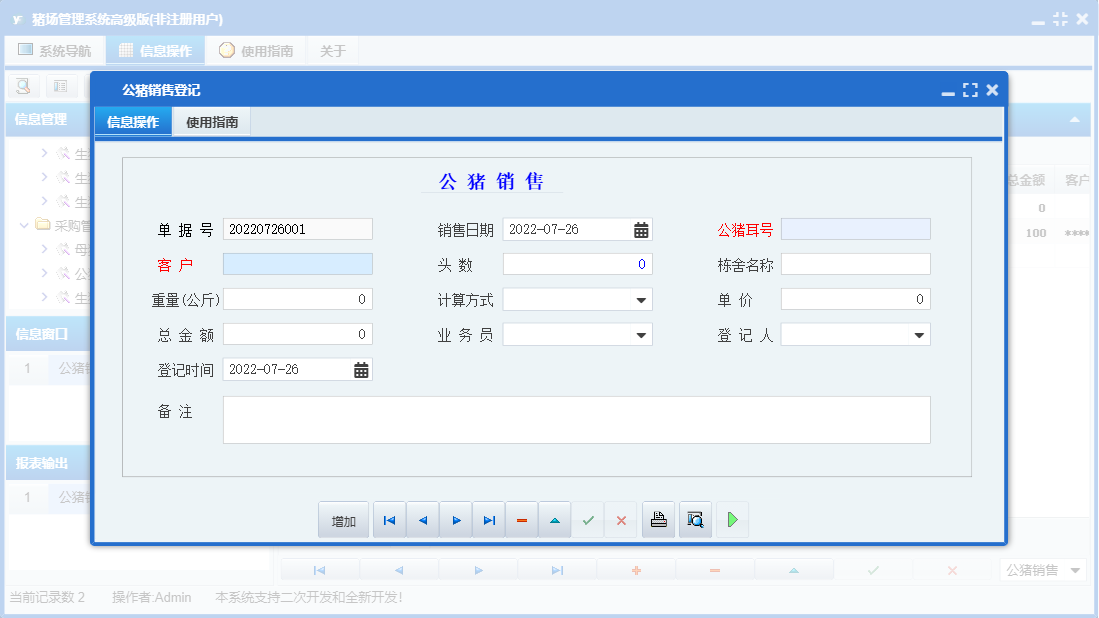1099x618 pixels.
Task: Click the print icon in the dialog
Action: [x=658, y=519]
